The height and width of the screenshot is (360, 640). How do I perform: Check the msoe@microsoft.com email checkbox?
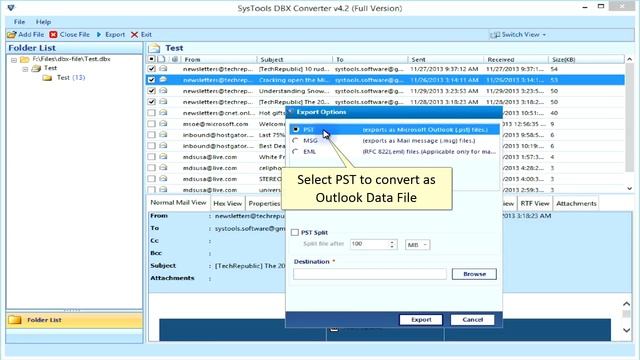pos(151,124)
